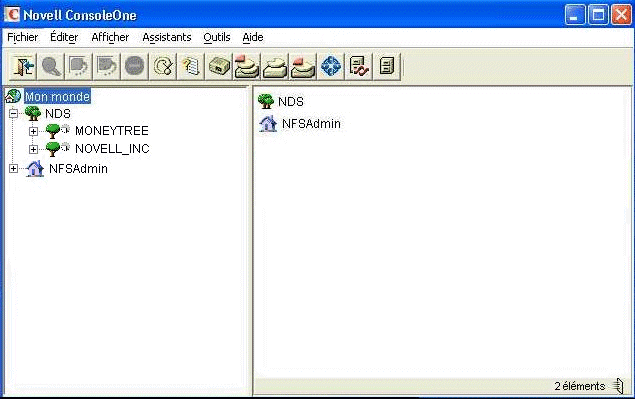Open the Assistants menu
The height and width of the screenshot is (399, 635).
(x=166, y=37)
